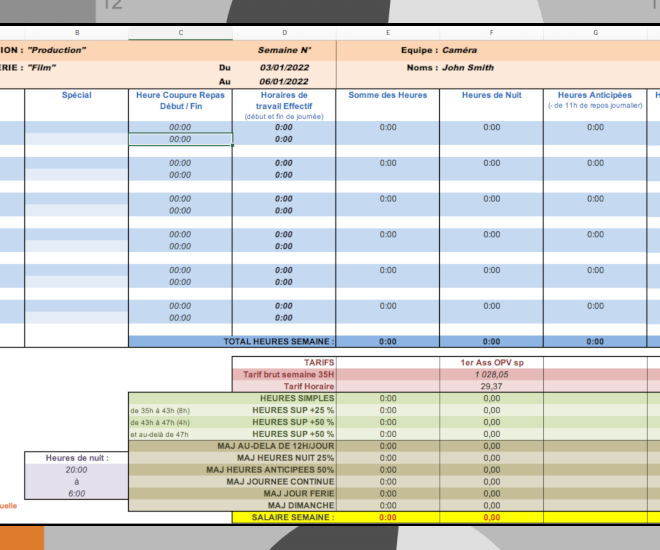
Task: Click Heures Anticipées heading
Action: tap(595, 95)
